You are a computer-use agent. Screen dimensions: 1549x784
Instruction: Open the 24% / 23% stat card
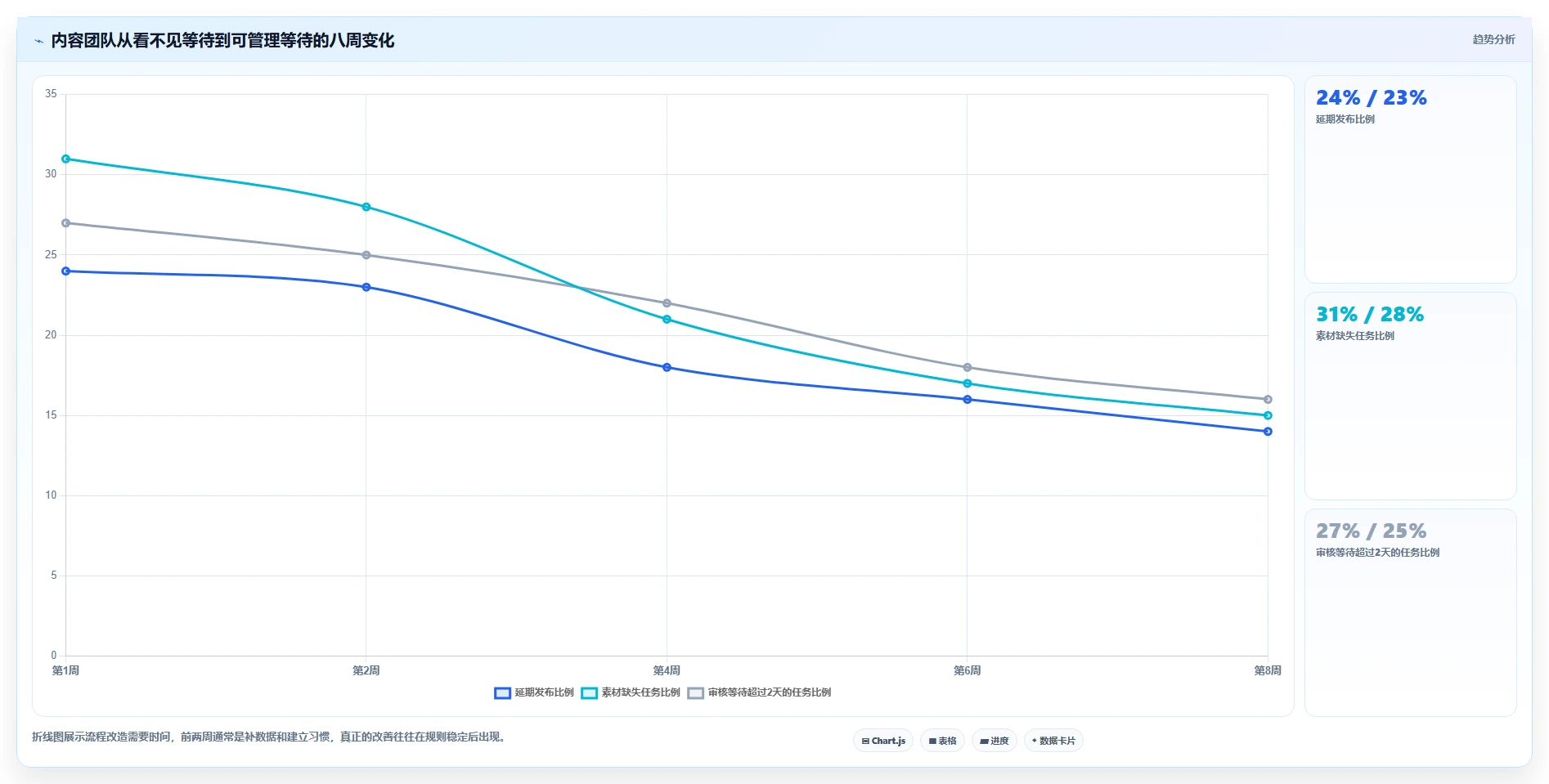(1410, 180)
